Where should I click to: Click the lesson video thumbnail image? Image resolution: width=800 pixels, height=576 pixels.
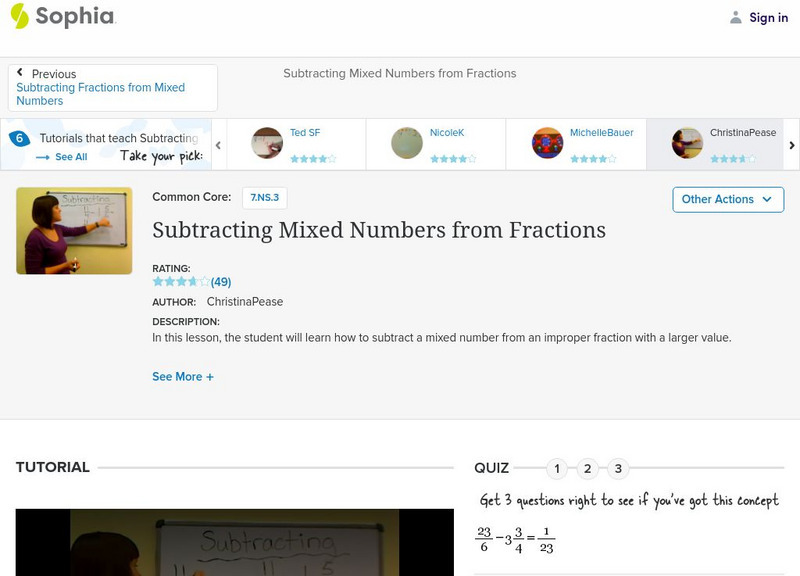tap(74, 230)
